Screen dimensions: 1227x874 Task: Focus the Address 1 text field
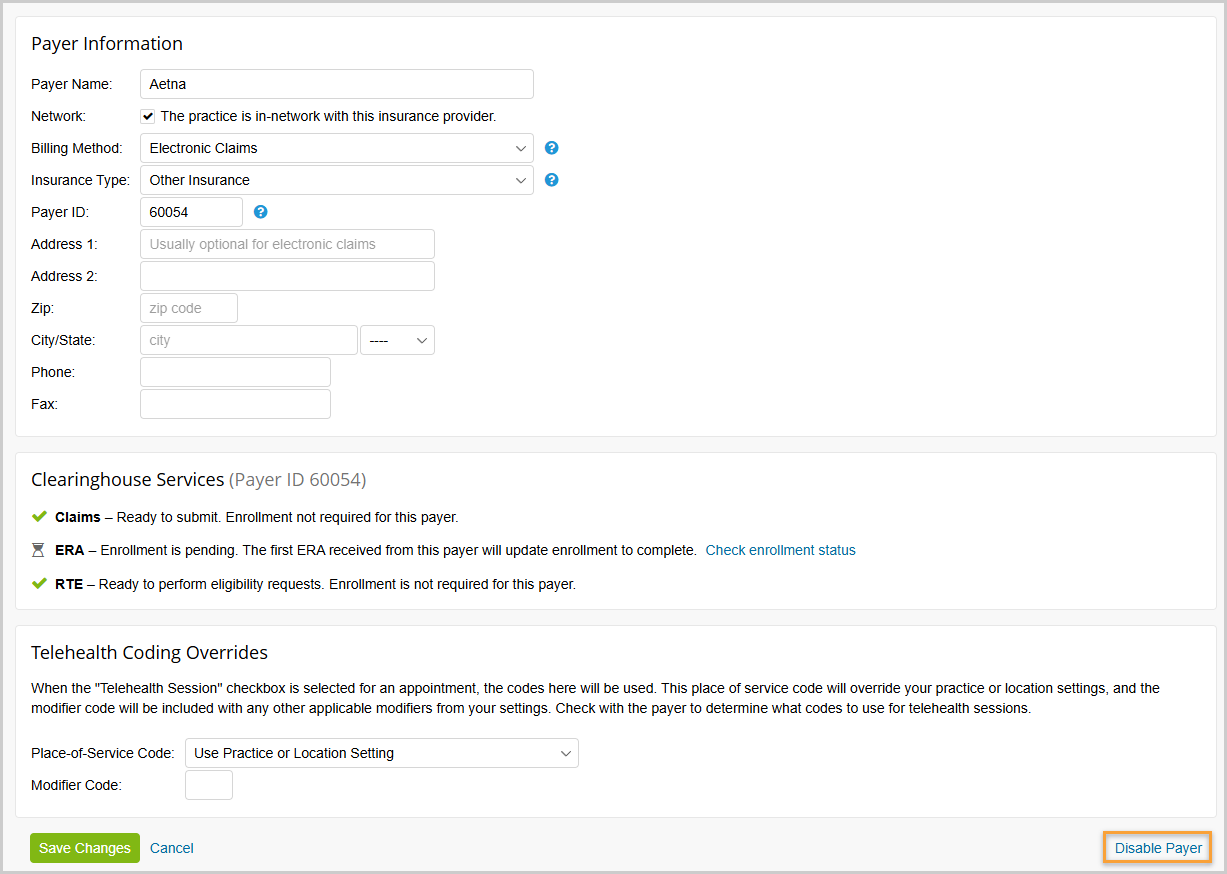[x=287, y=244]
